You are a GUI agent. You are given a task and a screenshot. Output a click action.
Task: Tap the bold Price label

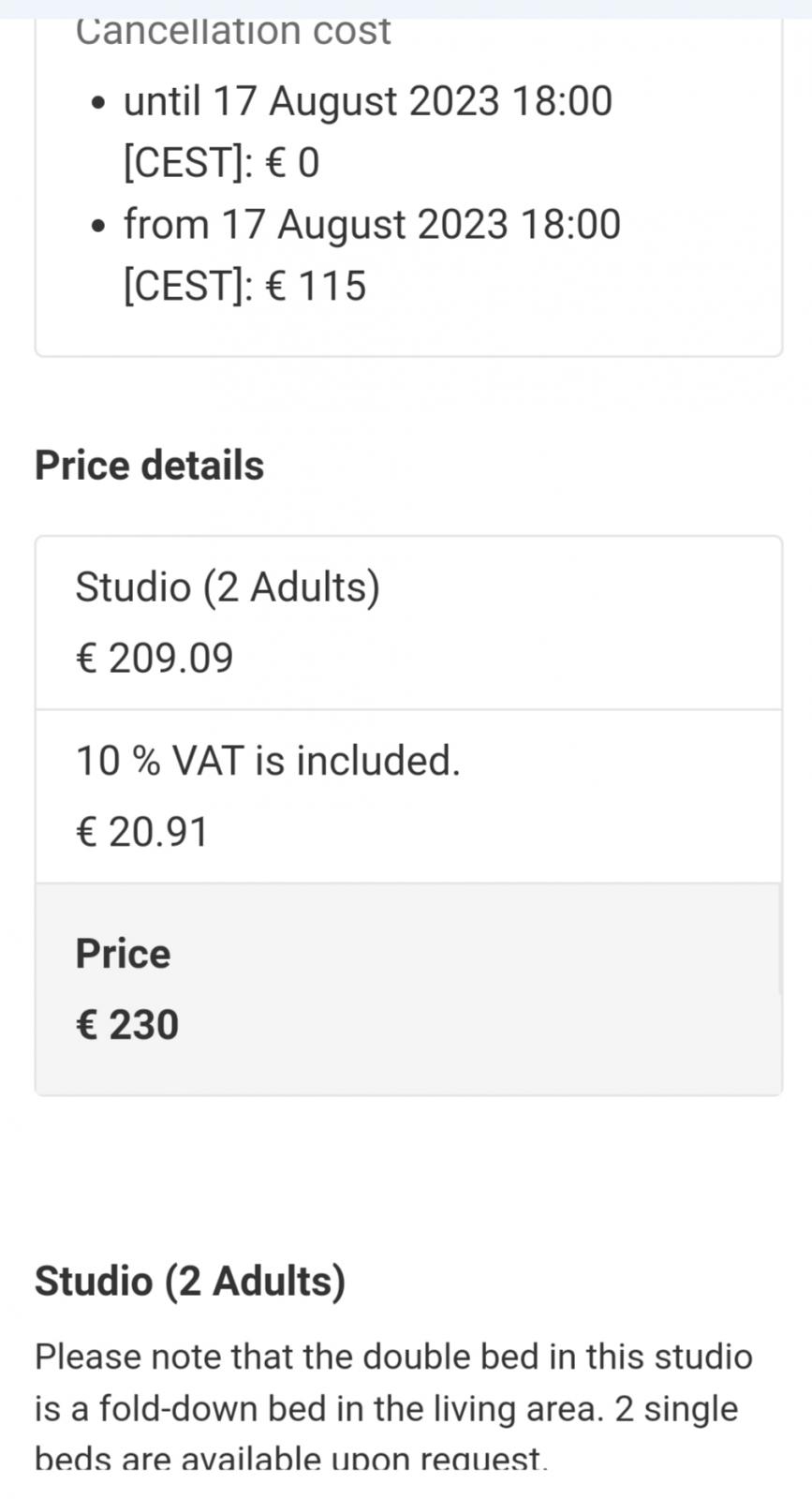(123, 954)
